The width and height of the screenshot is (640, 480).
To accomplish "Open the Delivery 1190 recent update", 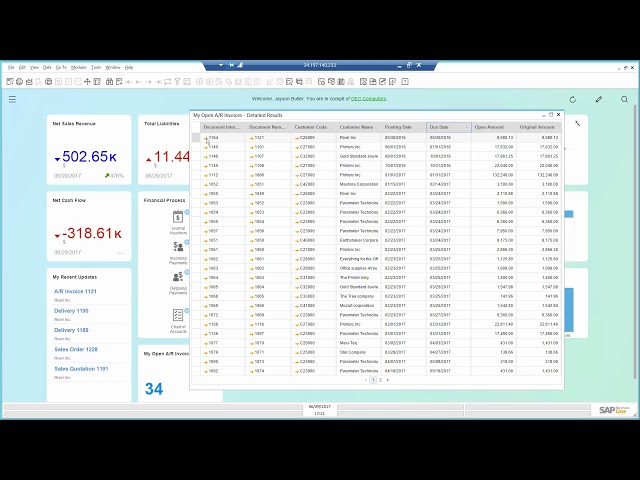I will [71, 311].
